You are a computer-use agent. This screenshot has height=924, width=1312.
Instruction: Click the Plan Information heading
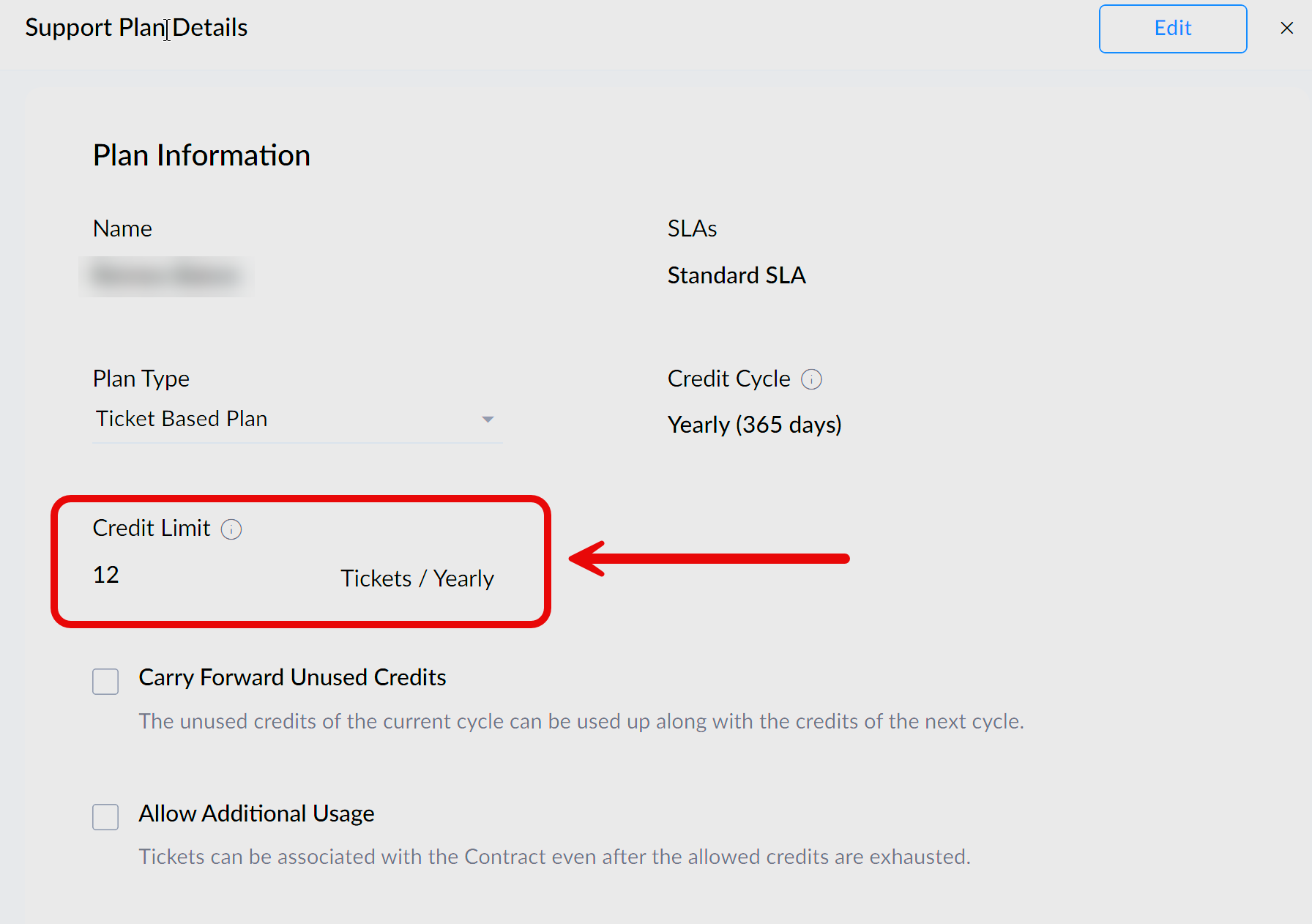[x=201, y=155]
